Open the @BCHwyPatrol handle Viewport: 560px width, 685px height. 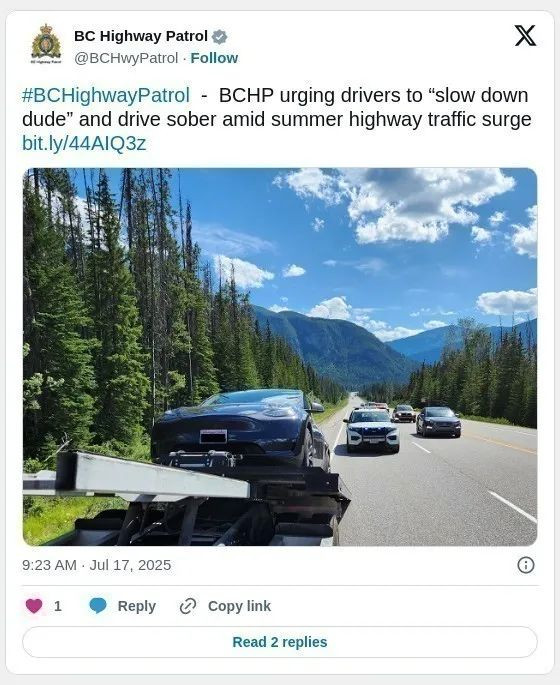pyautogui.click(x=126, y=58)
